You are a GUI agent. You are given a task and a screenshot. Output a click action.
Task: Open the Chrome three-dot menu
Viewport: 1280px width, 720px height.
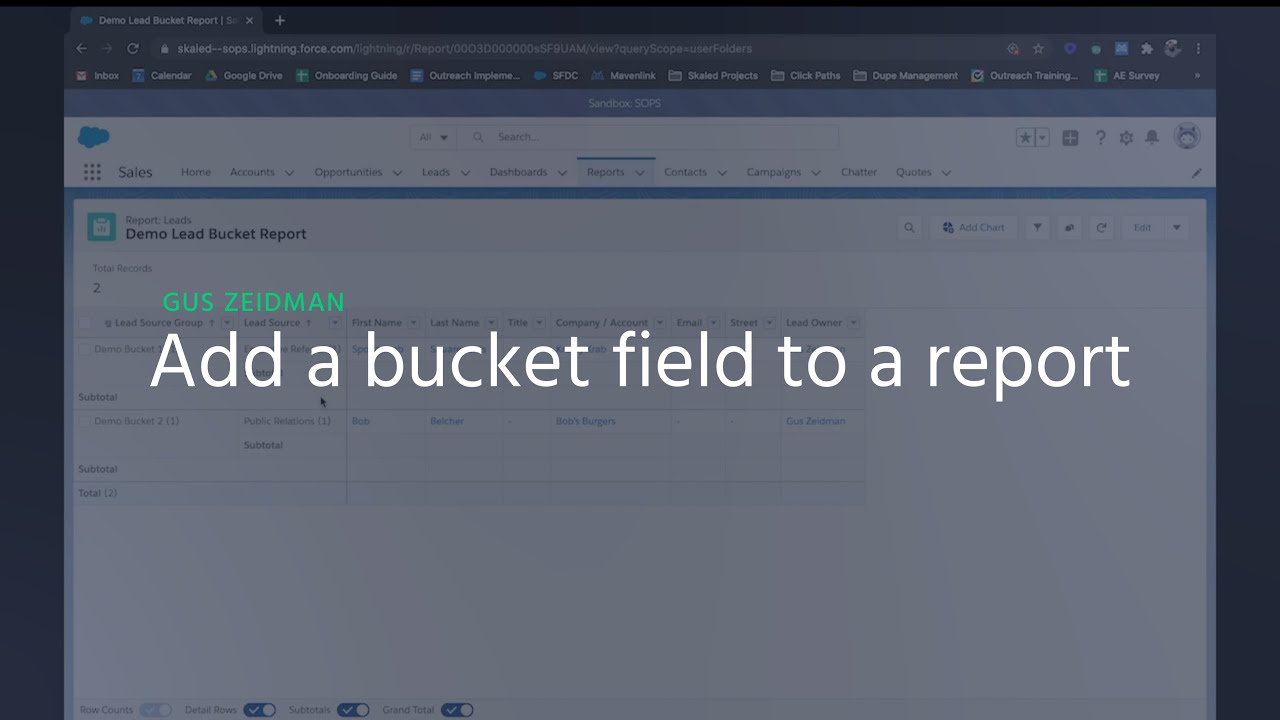1198,48
